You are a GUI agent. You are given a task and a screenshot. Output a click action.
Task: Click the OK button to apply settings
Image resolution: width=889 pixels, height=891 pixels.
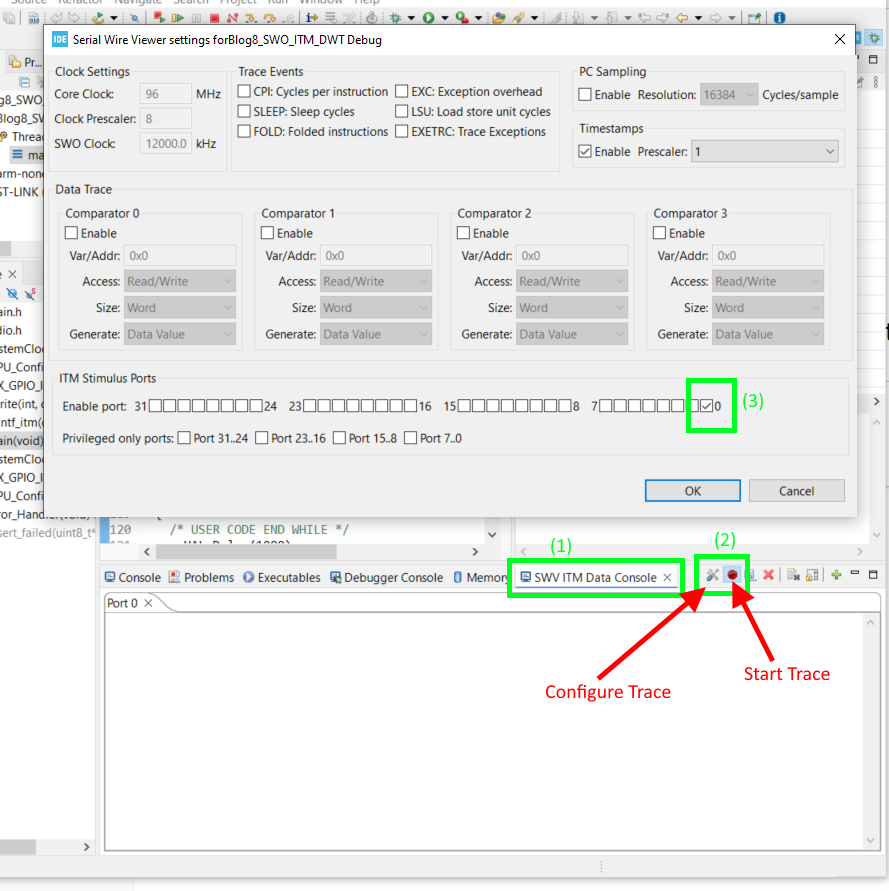(x=692, y=490)
